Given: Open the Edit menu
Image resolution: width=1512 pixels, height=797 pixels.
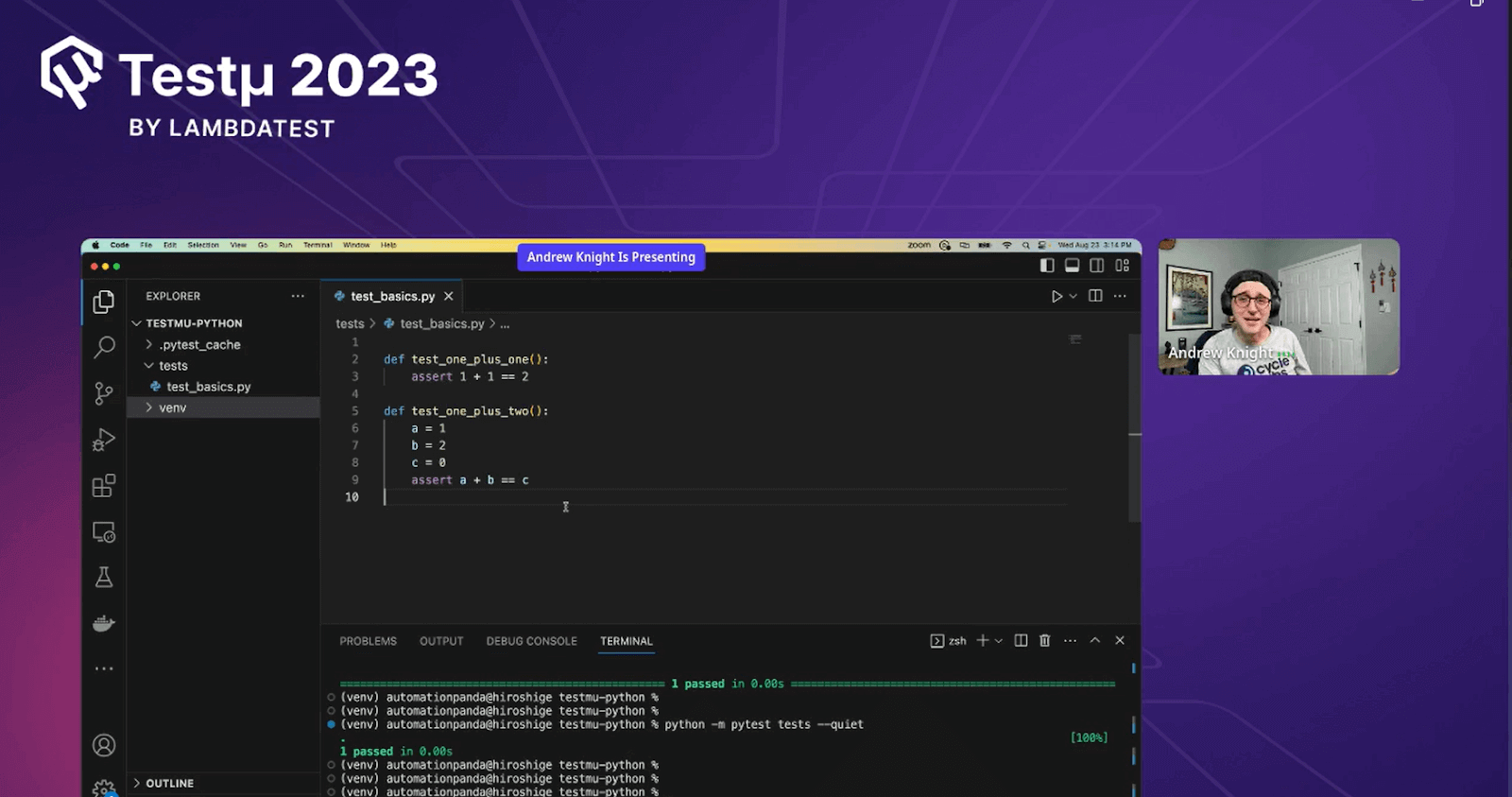Looking at the screenshot, I should tap(170, 245).
